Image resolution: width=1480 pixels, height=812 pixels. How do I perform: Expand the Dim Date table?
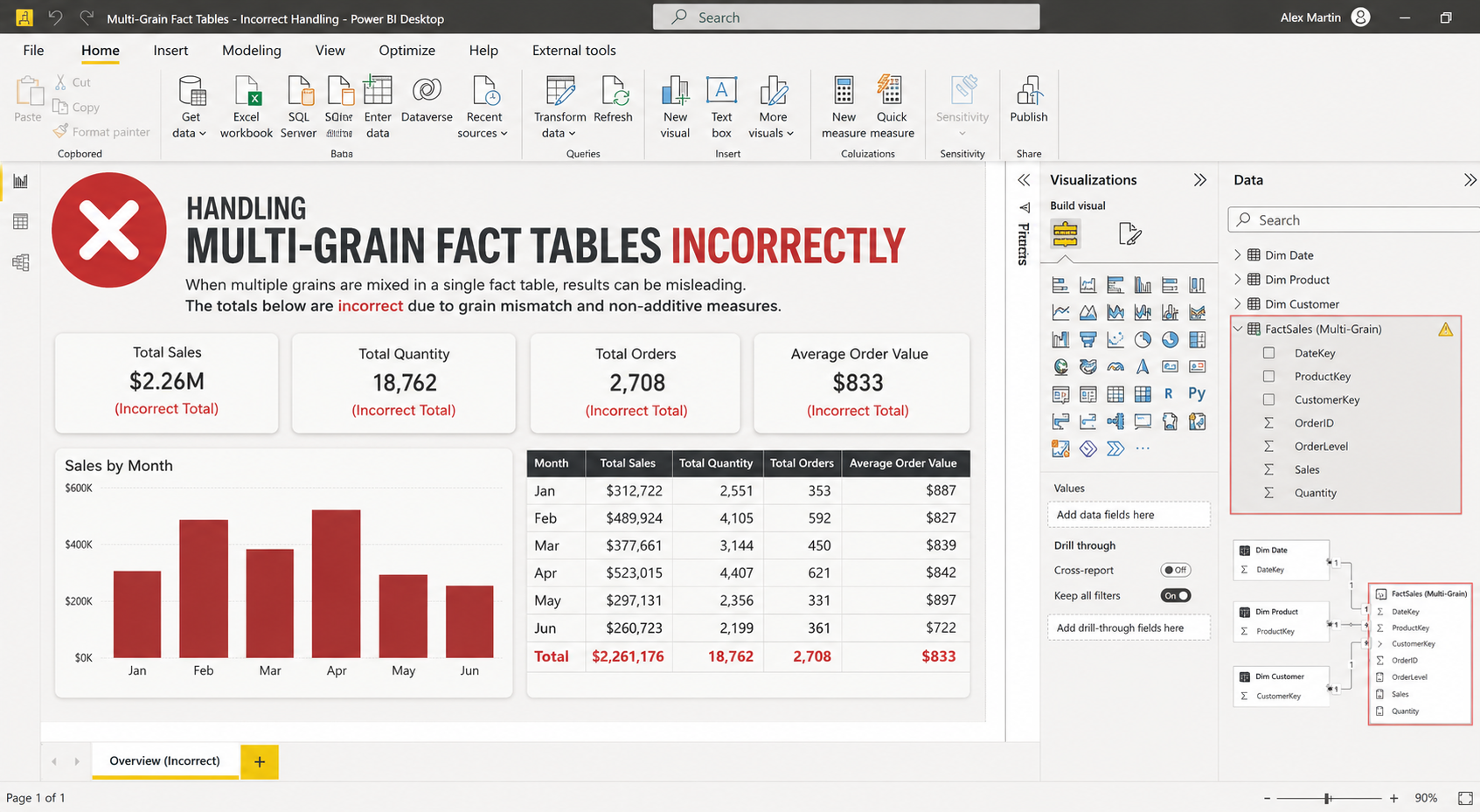(x=1237, y=254)
